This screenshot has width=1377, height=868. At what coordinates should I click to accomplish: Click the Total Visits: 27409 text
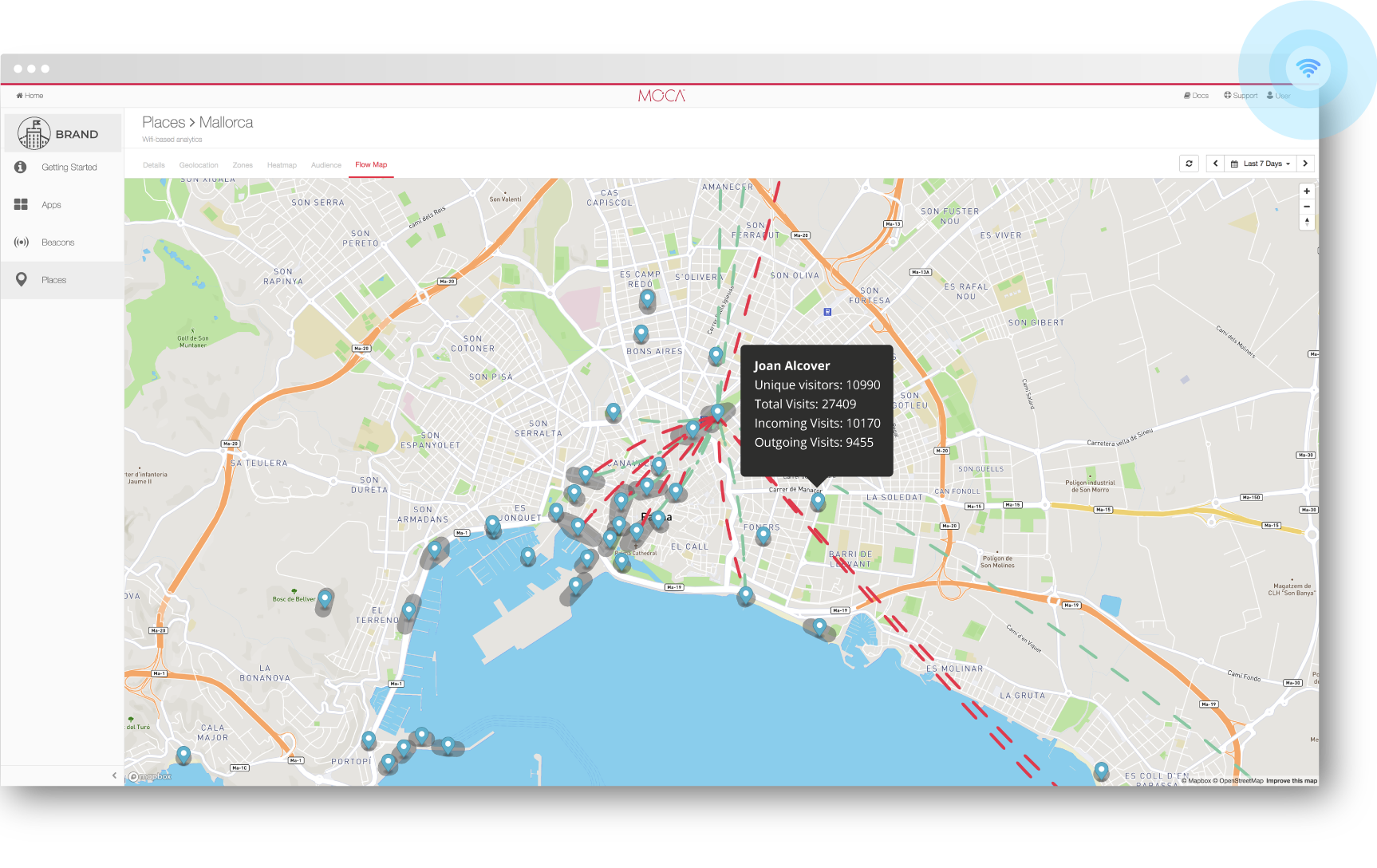805,404
